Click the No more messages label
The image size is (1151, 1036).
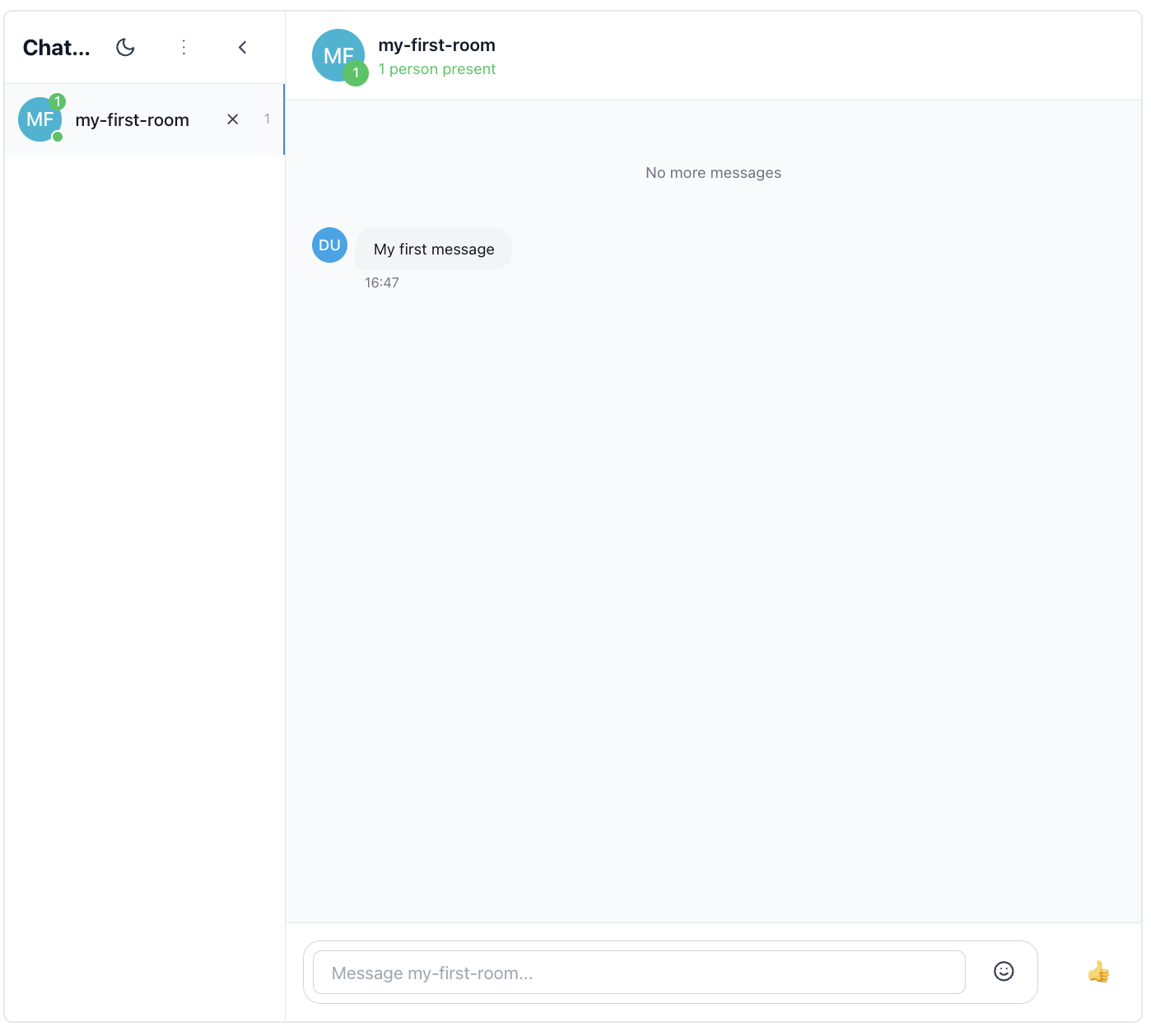pos(713,172)
